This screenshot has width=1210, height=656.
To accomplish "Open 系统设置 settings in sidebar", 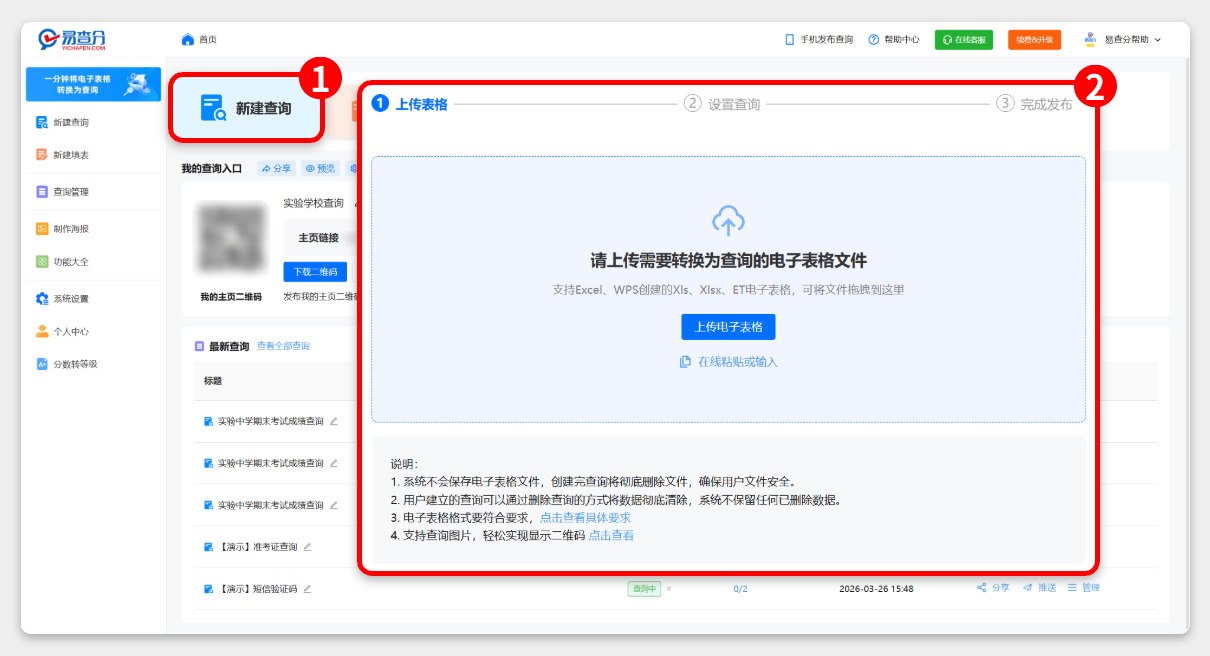I will 65,297.
